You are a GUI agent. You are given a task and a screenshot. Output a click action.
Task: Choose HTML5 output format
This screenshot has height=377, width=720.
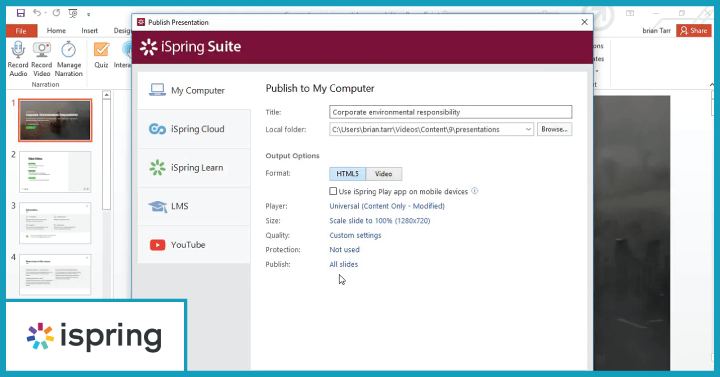point(348,174)
